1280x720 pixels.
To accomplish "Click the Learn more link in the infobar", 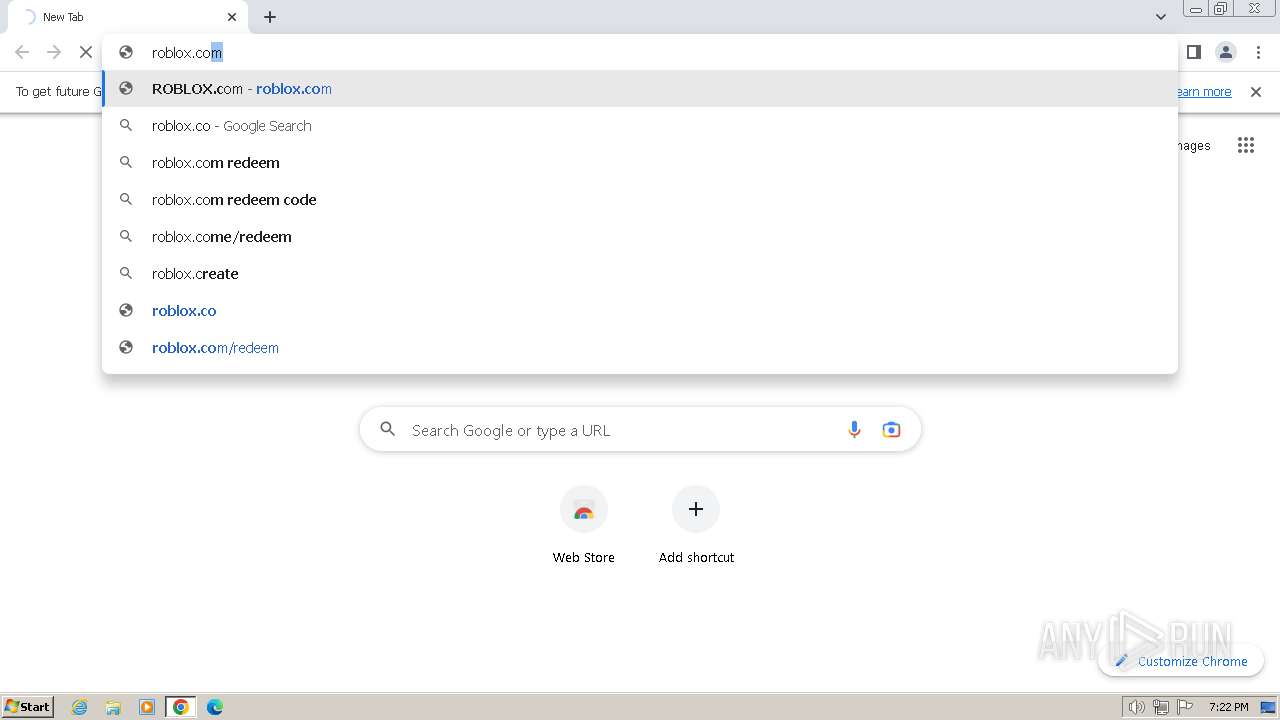I will 1204,92.
